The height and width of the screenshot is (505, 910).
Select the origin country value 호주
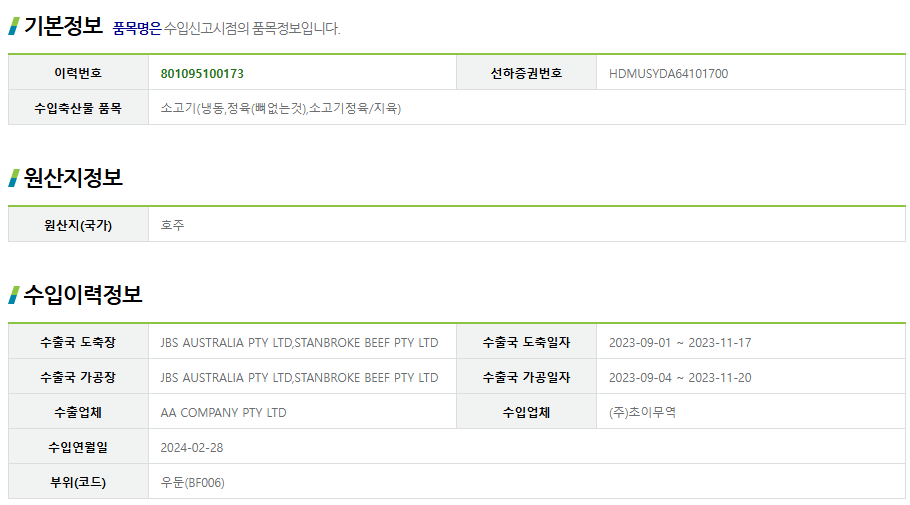pos(173,225)
